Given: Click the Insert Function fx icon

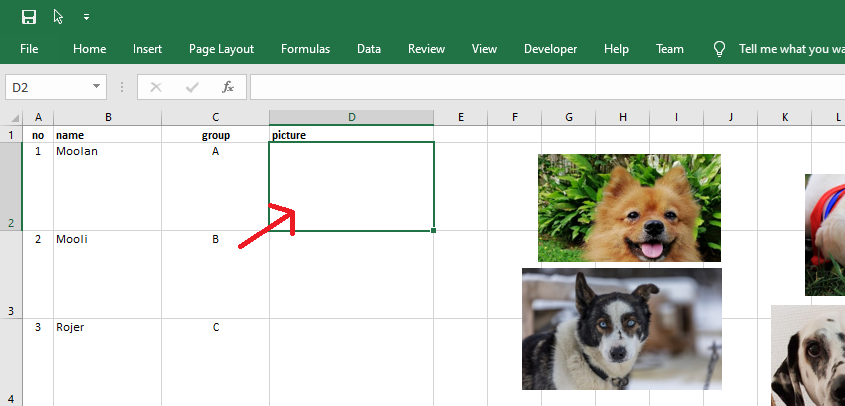Looking at the screenshot, I should coord(228,87).
